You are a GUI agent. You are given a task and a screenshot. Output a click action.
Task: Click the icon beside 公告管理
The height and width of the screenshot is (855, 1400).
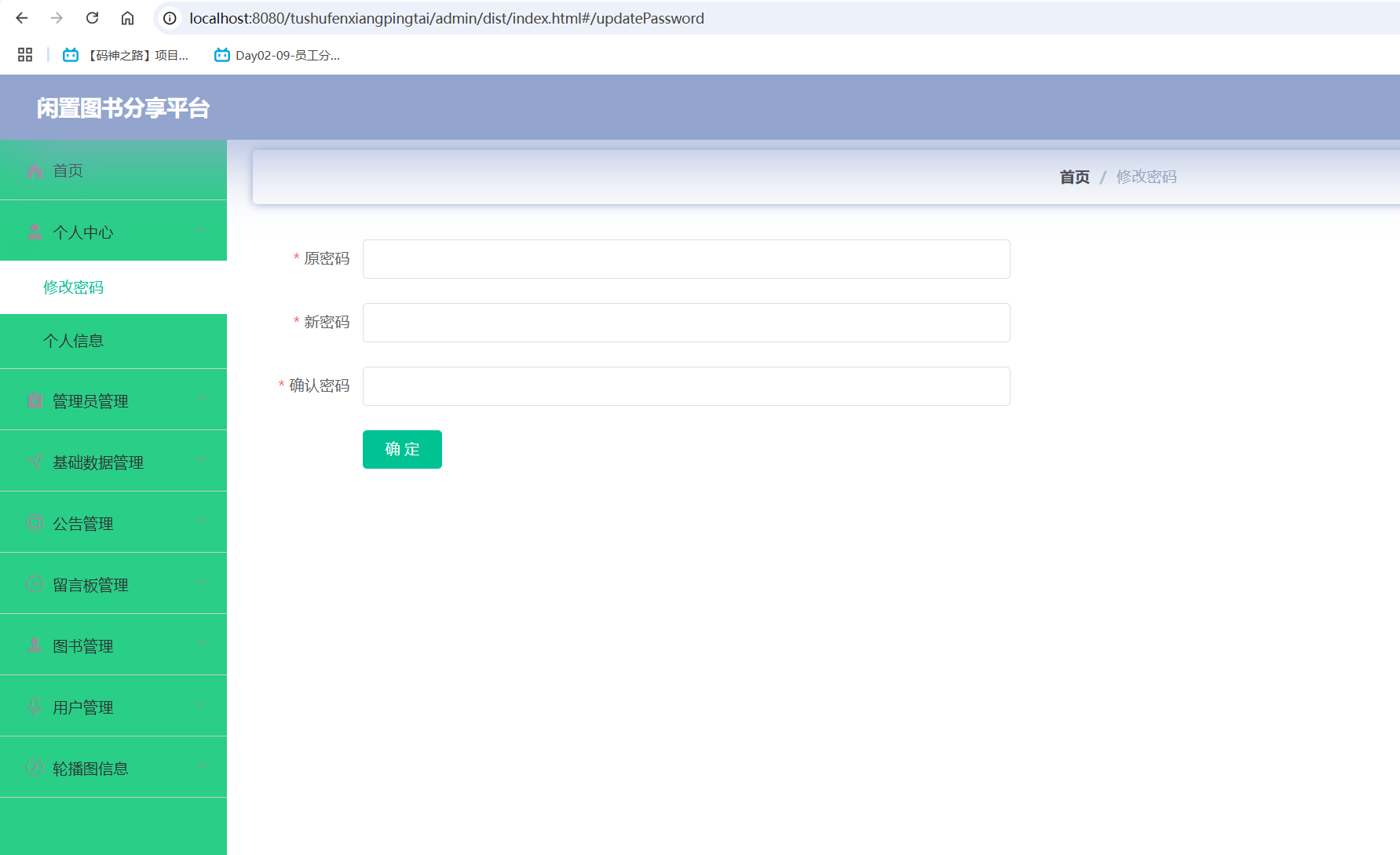coord(35,523)
